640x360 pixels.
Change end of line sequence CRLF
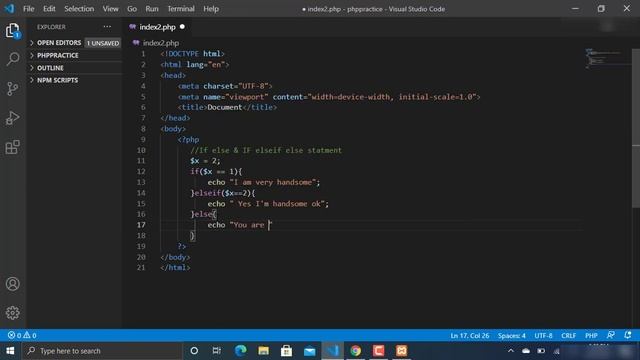coord(568,336)
